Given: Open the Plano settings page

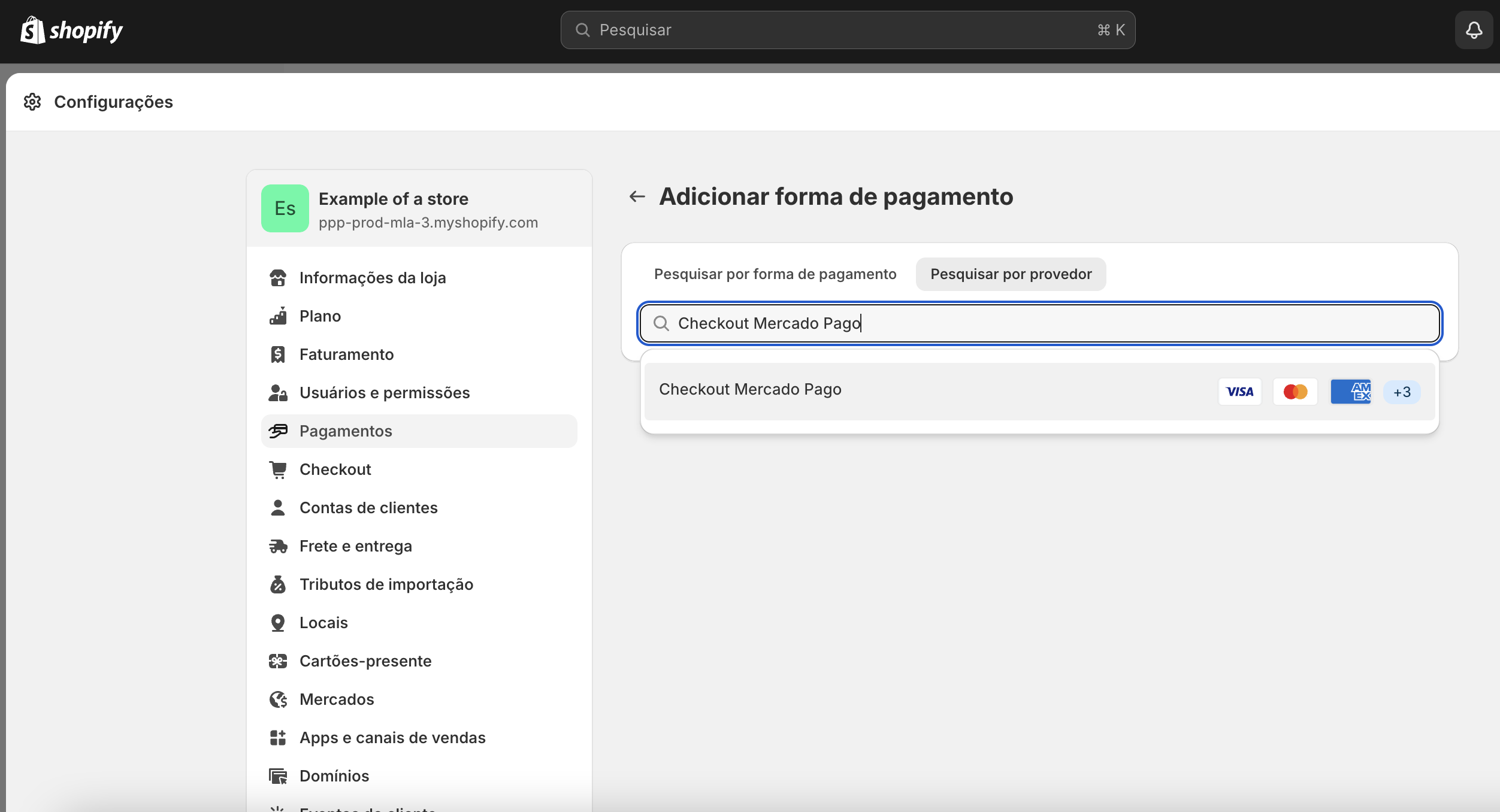Looking at the screenshot, I should (419, 316).
